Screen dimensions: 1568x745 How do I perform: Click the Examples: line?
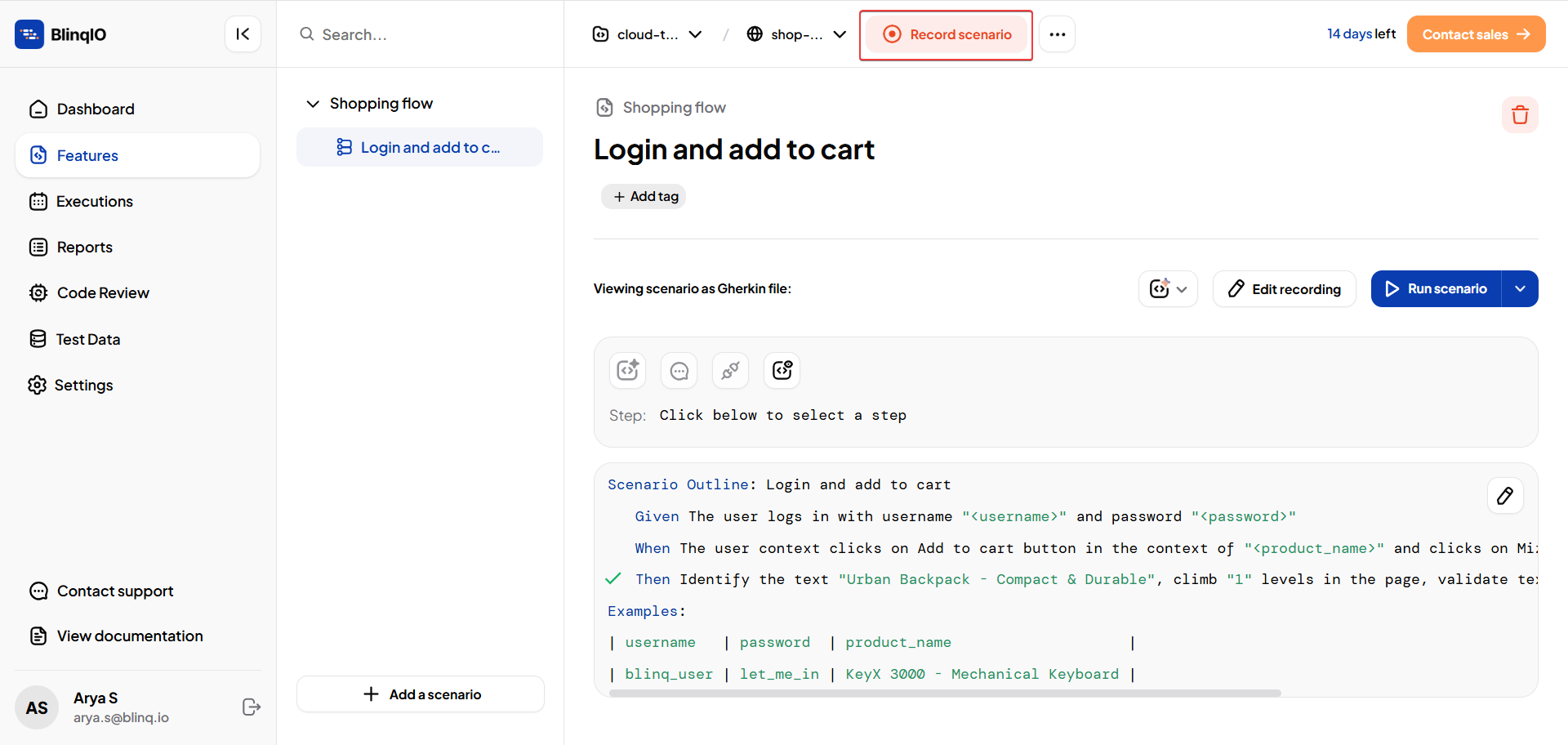click(647, 611)
